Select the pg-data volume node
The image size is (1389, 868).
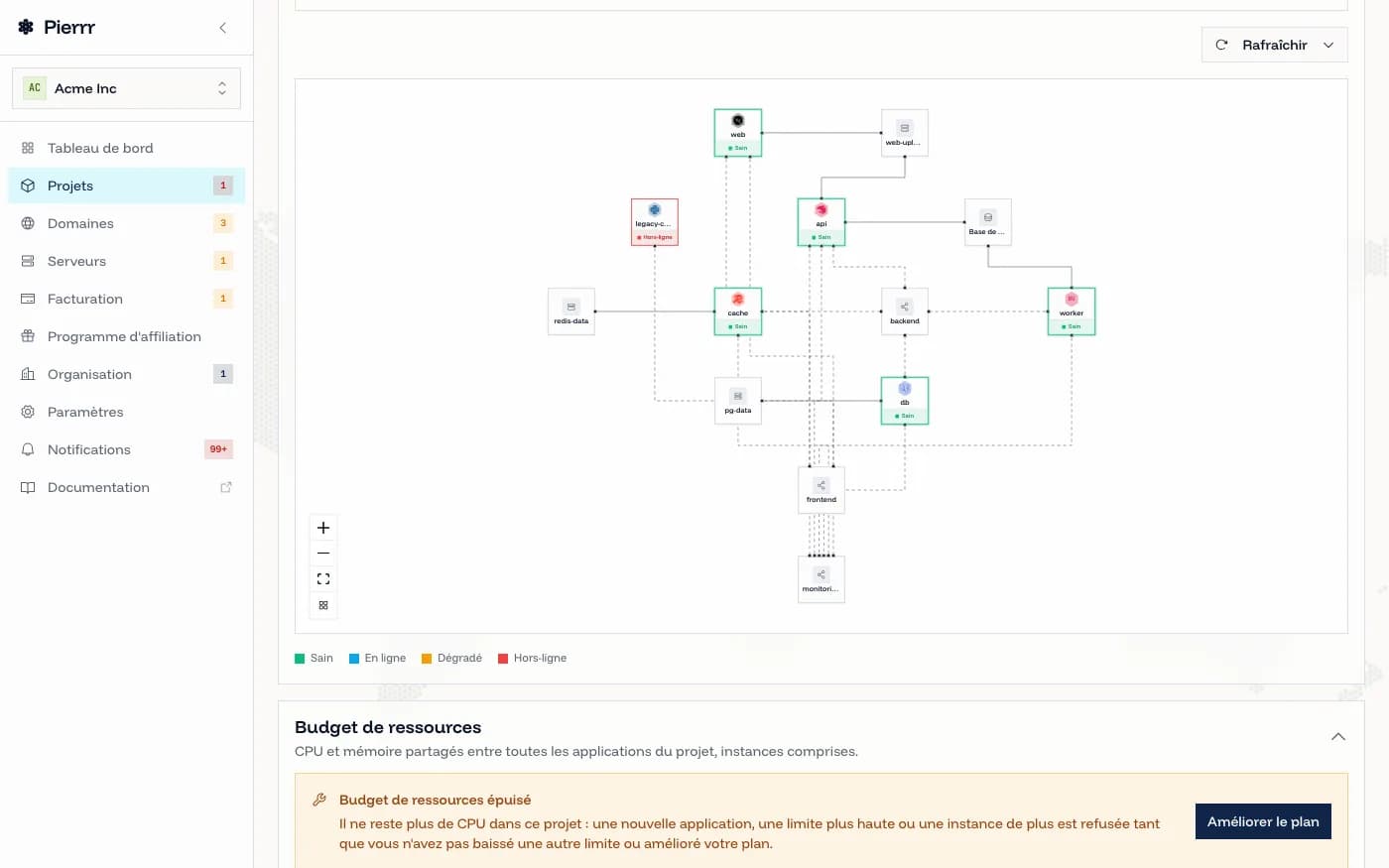[x=738, y=401]
